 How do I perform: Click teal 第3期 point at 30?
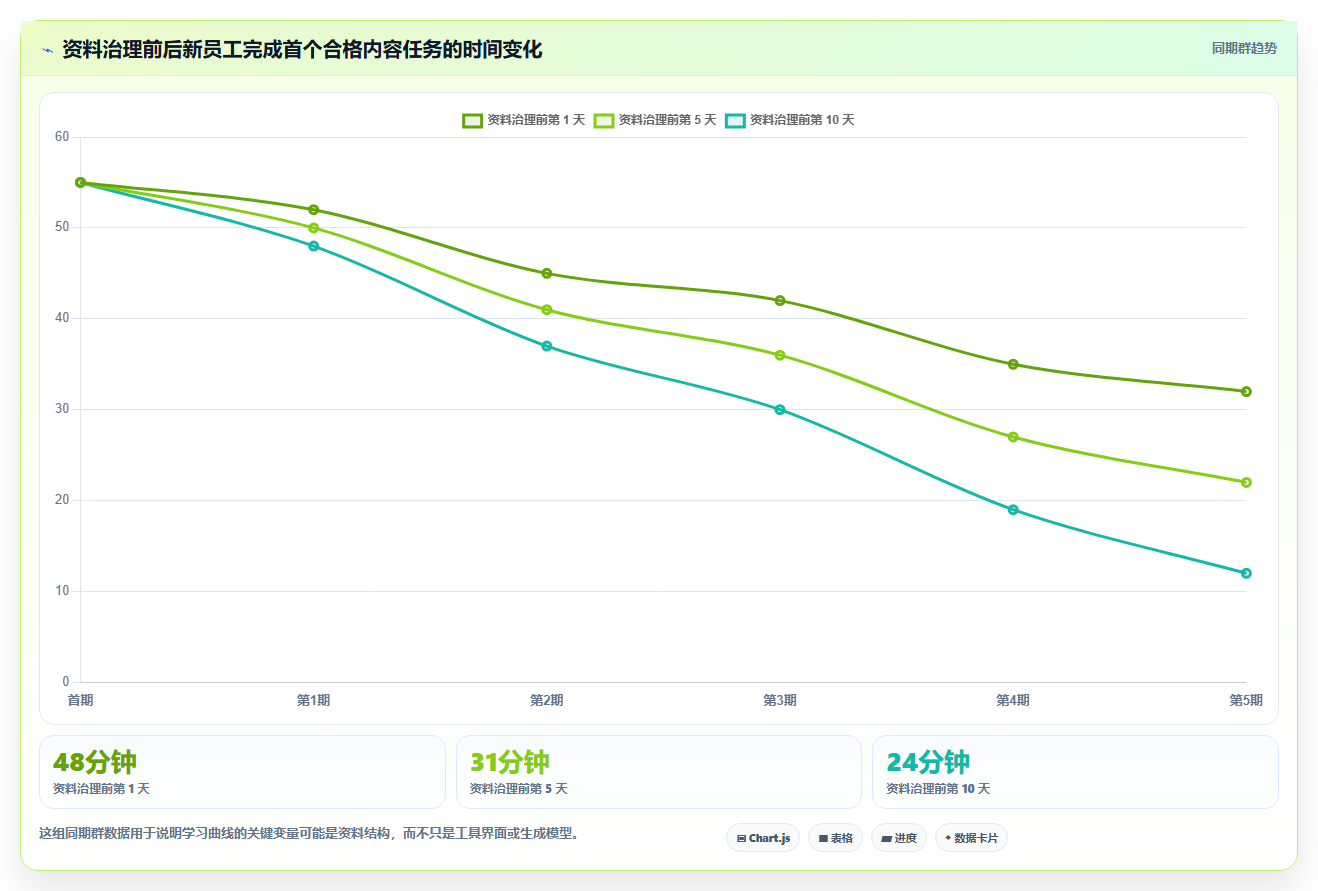[780, 410]
